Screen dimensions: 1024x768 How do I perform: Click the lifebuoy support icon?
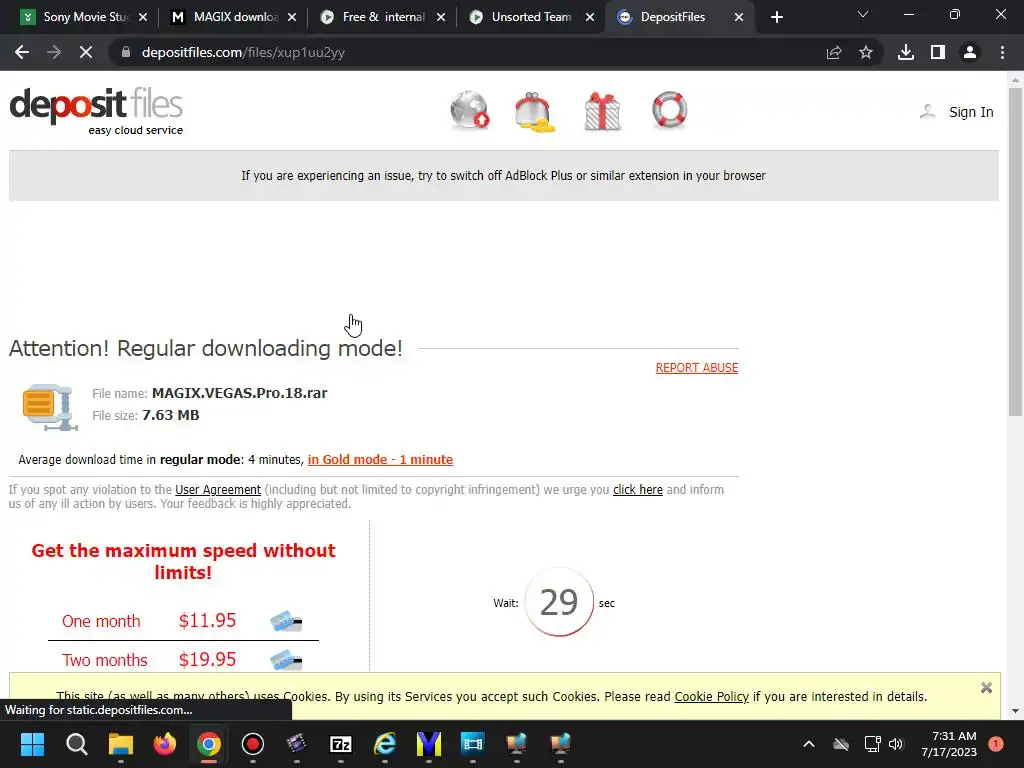point(669,110)
